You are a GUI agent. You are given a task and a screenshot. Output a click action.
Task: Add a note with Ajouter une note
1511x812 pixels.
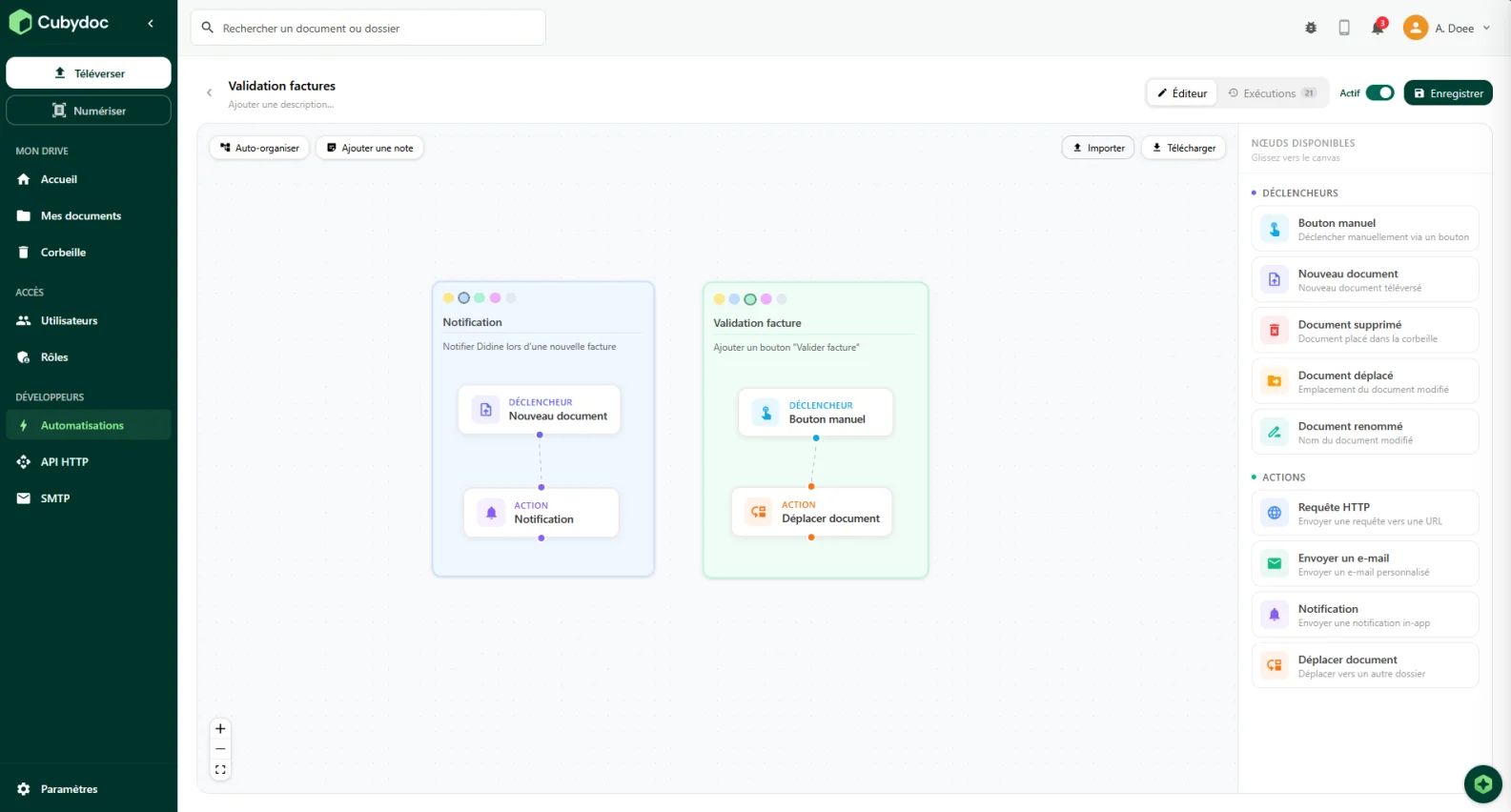370,148
